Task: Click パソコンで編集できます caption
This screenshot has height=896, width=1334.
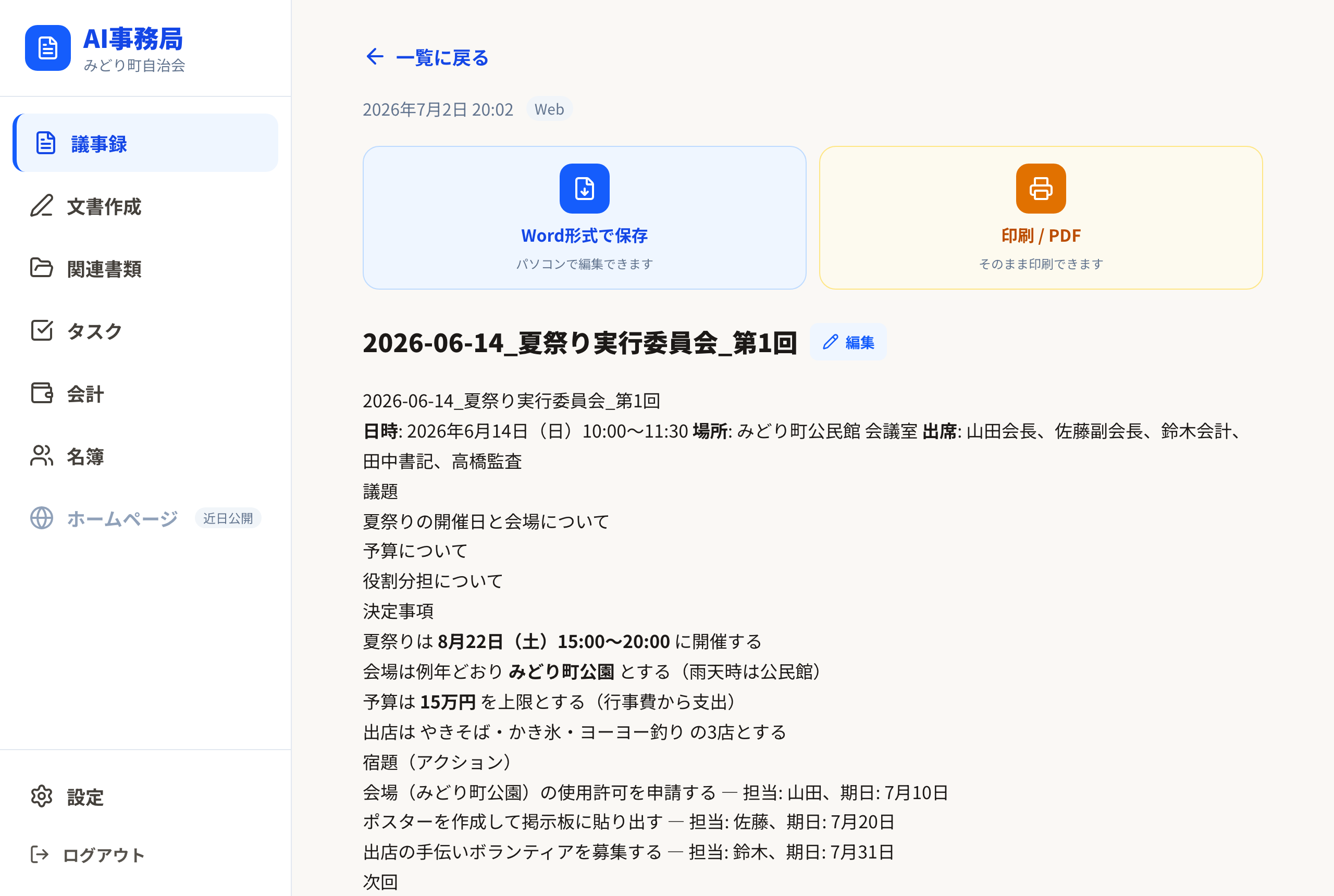Action: [584, 264]
